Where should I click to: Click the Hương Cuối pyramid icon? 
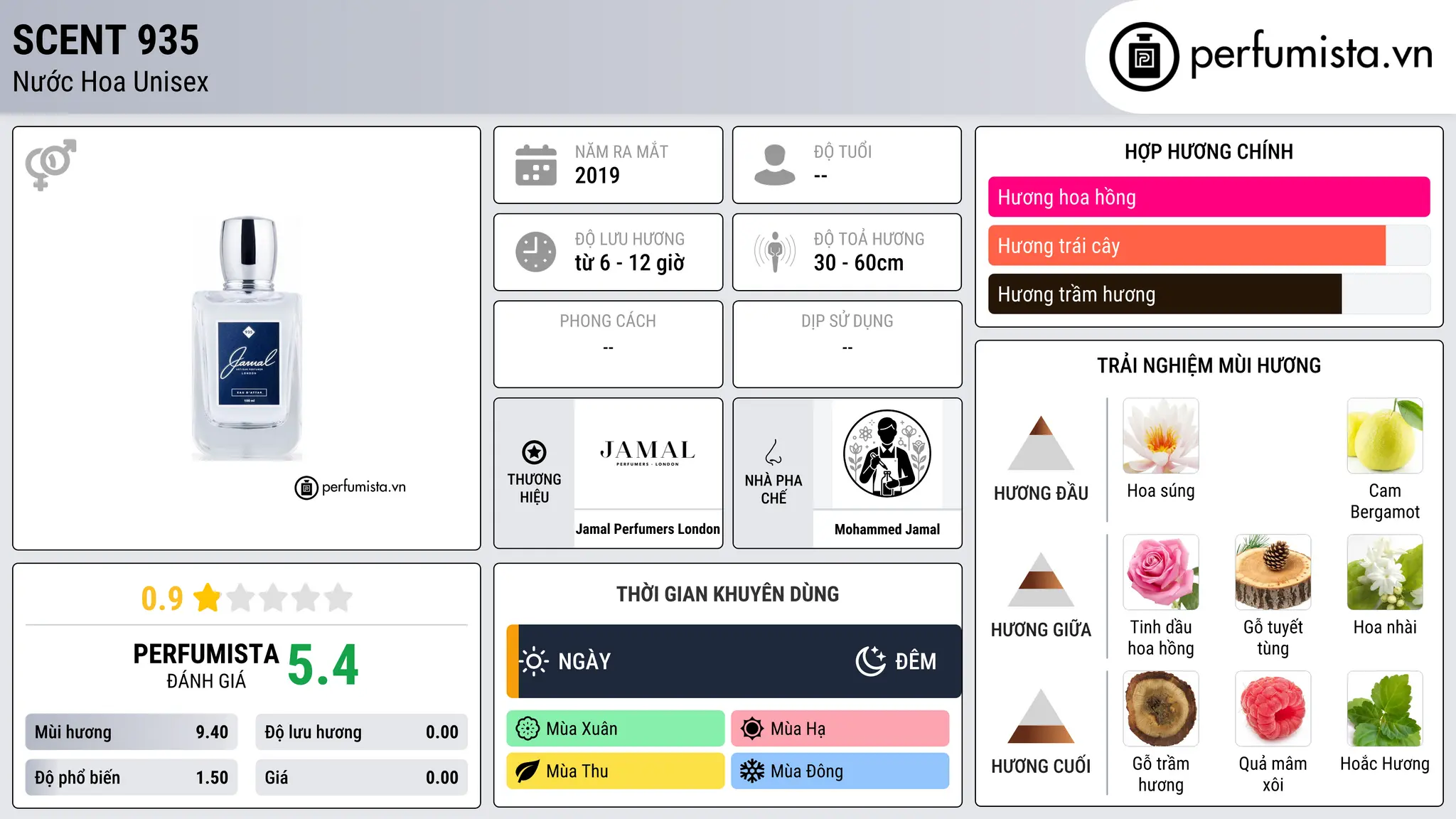click(x=1041, y=716)
